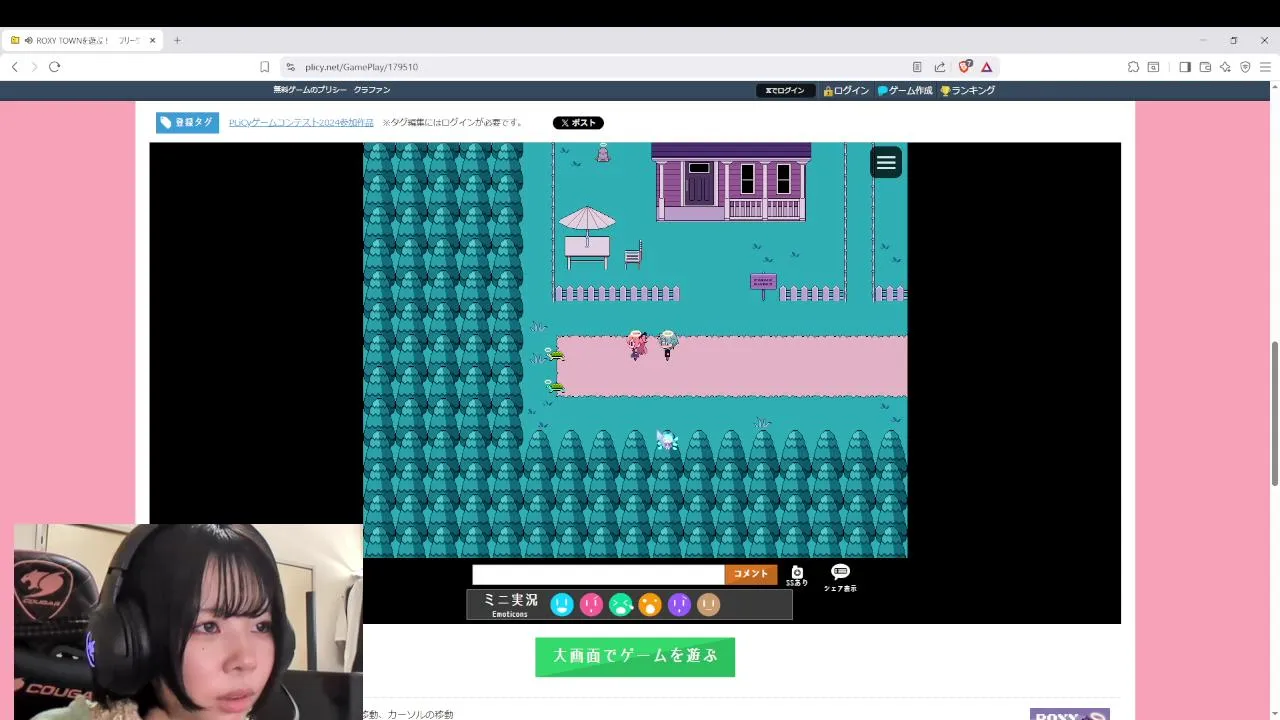Open the screenshot tool icon in browser toolbar
1280x720 pixels.
point(1153,67)
